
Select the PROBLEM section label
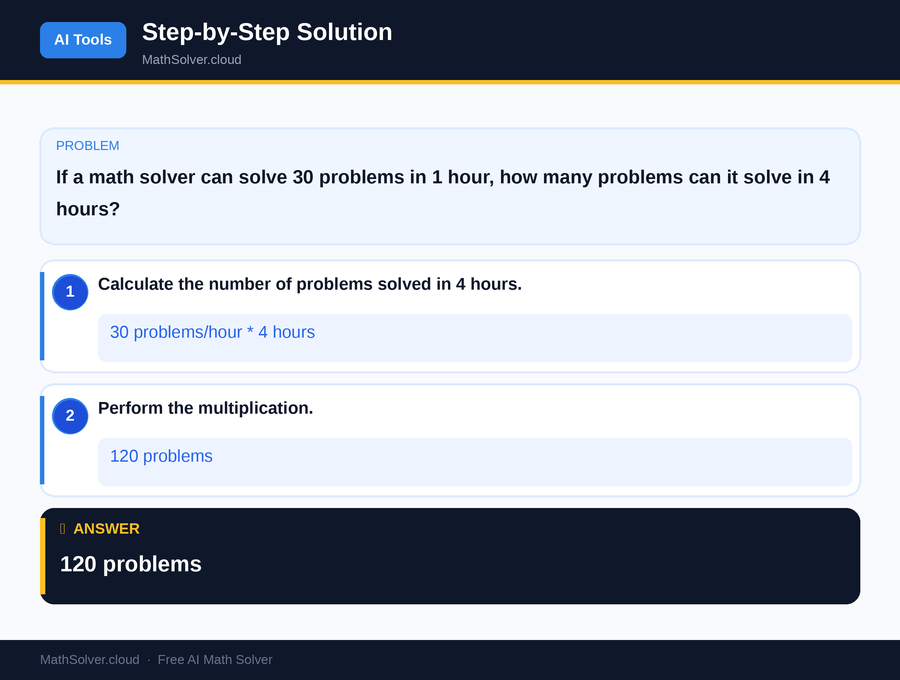tap(88, 145)
